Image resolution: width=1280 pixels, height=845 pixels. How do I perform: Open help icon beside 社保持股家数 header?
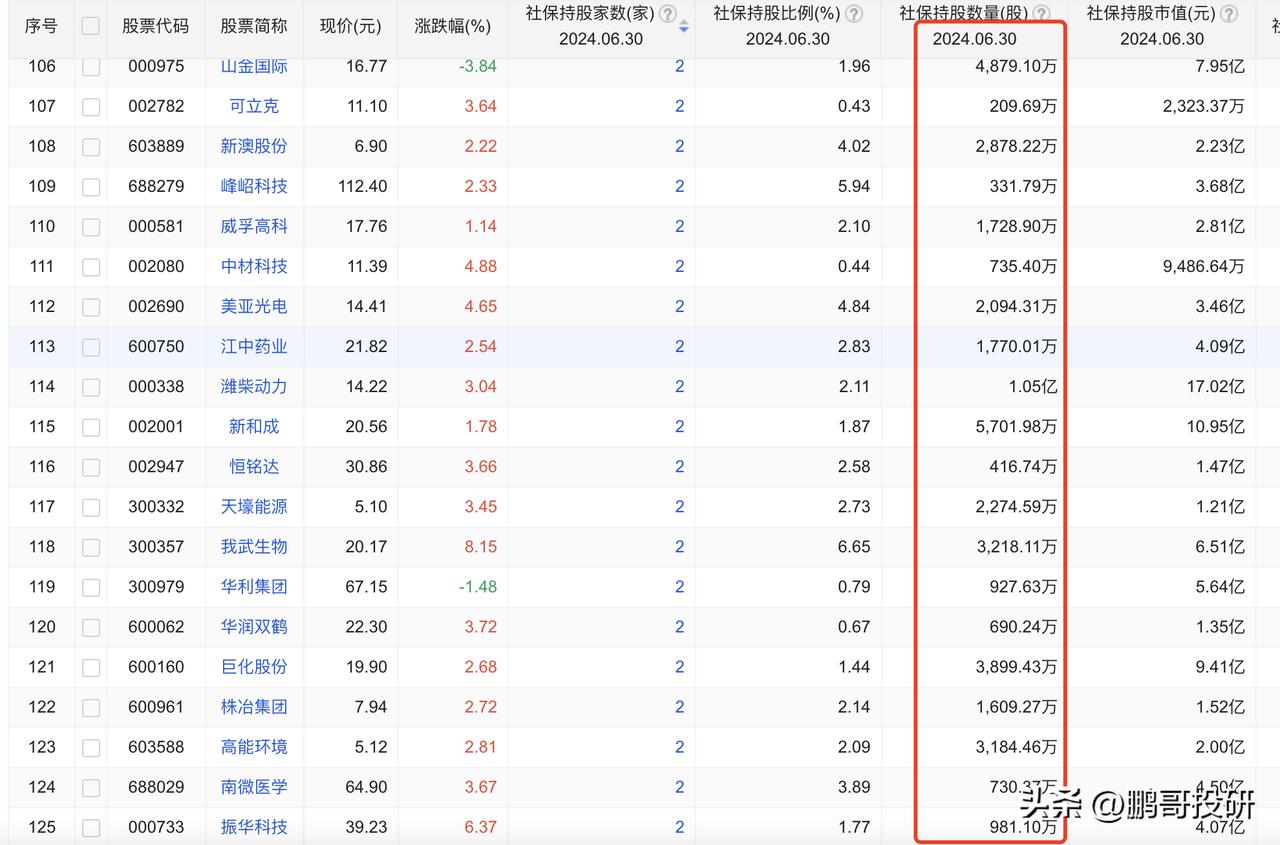tap(668, 14)
